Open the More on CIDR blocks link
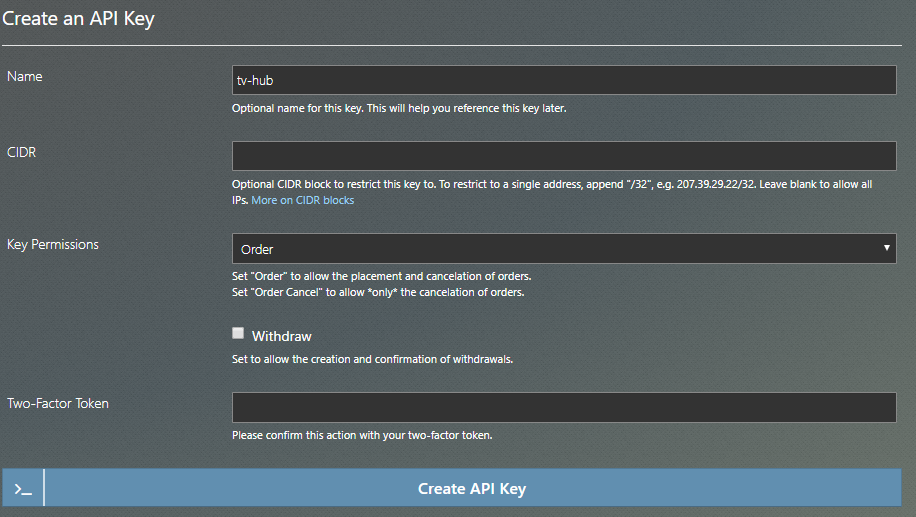This screenshot has height=517, width=916. coord(303,200)
